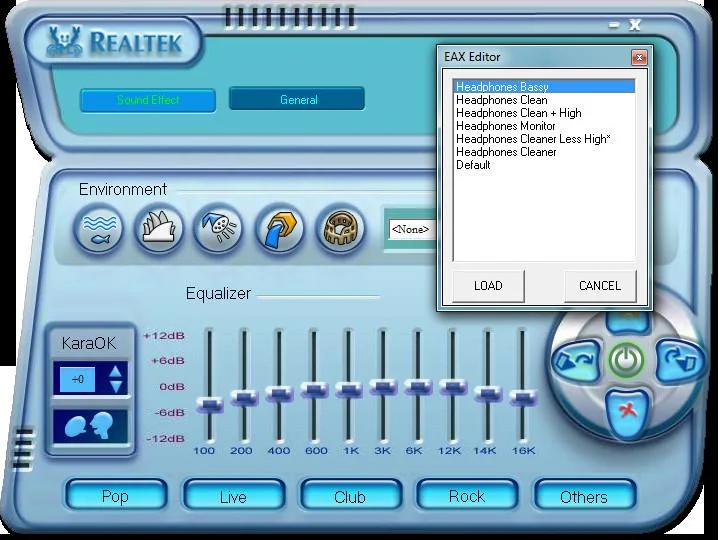Switch to the General tab
The image size is (720, 540).
(x=298, y=99)
